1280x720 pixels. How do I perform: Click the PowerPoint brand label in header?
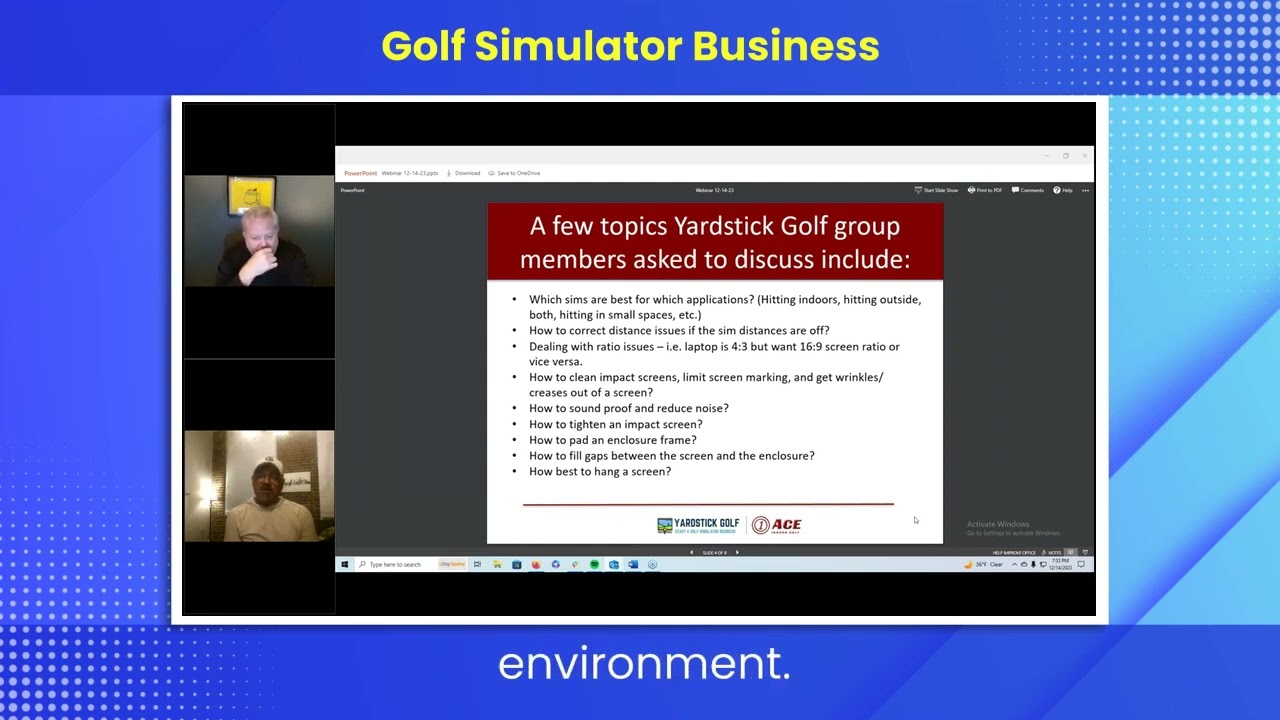coord(360,173)
